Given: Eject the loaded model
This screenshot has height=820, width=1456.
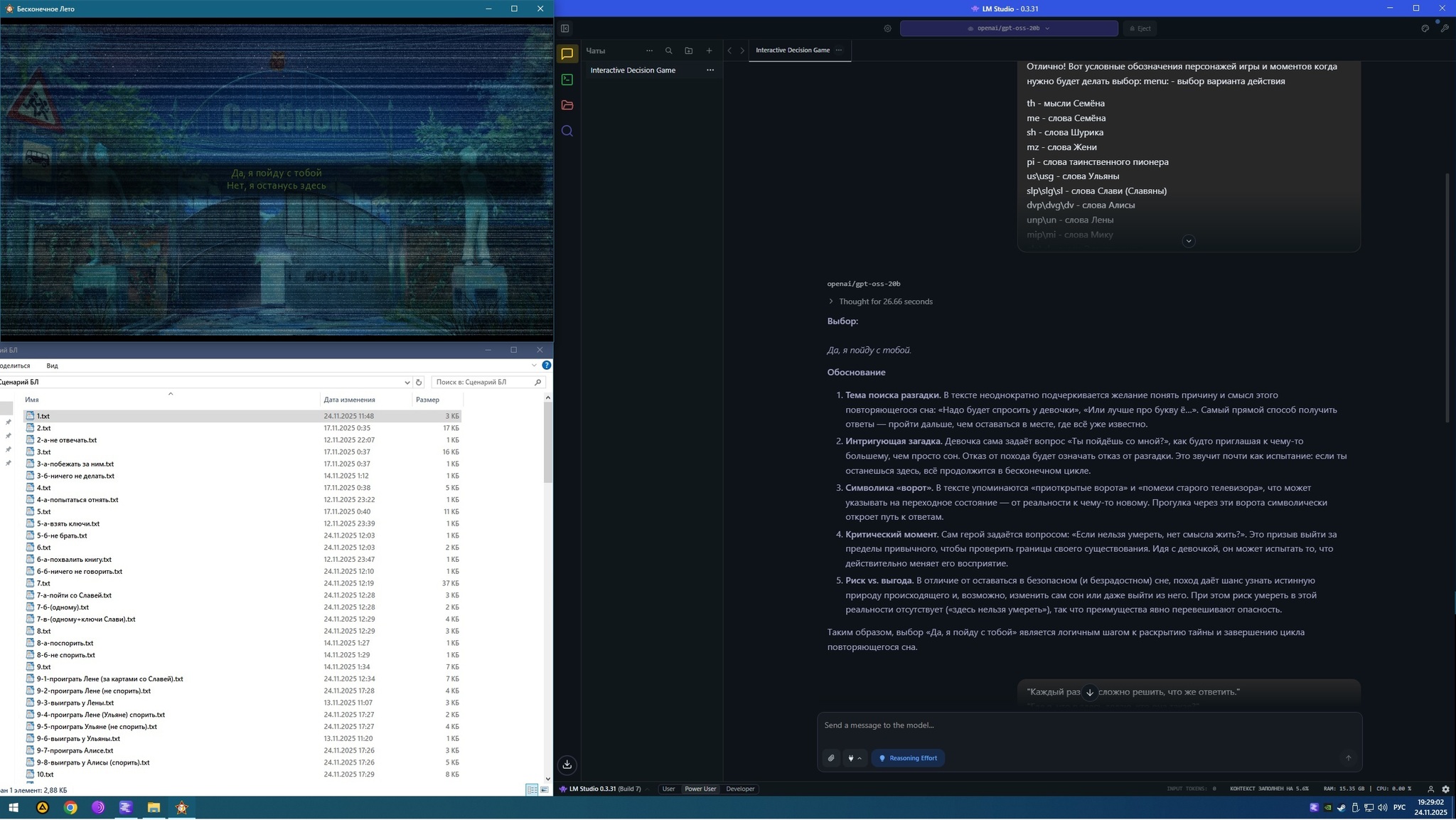Looking at the screenshot, I should [x=1140, y=28].
